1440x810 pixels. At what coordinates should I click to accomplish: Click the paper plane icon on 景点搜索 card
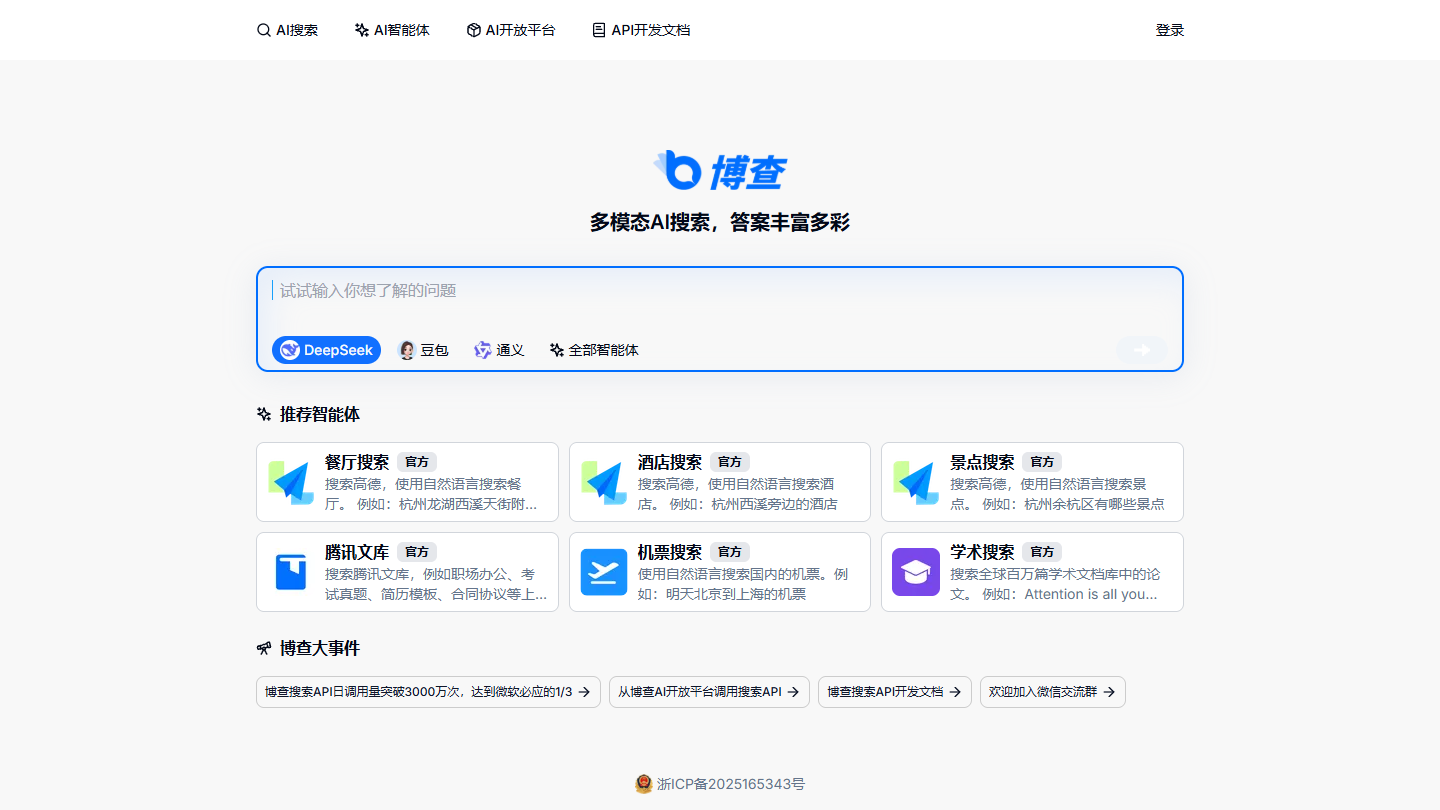(x=916, y=482)
